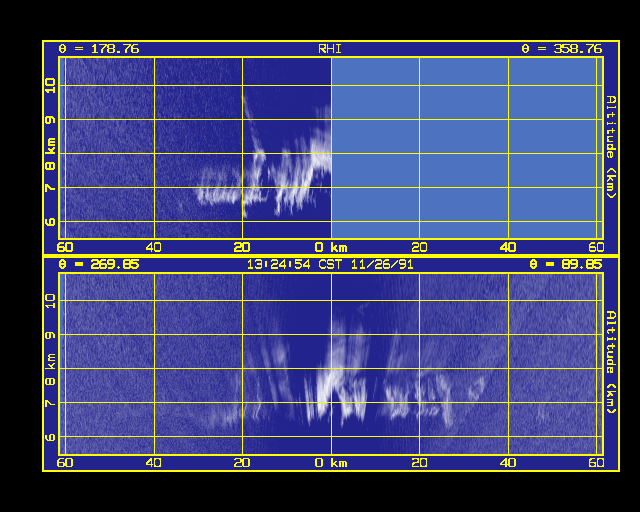Viewport: 640px width, 512px height.
Task: Click range "20" on upper panel's 178.76 side
Action: click(x=242, y=247)
